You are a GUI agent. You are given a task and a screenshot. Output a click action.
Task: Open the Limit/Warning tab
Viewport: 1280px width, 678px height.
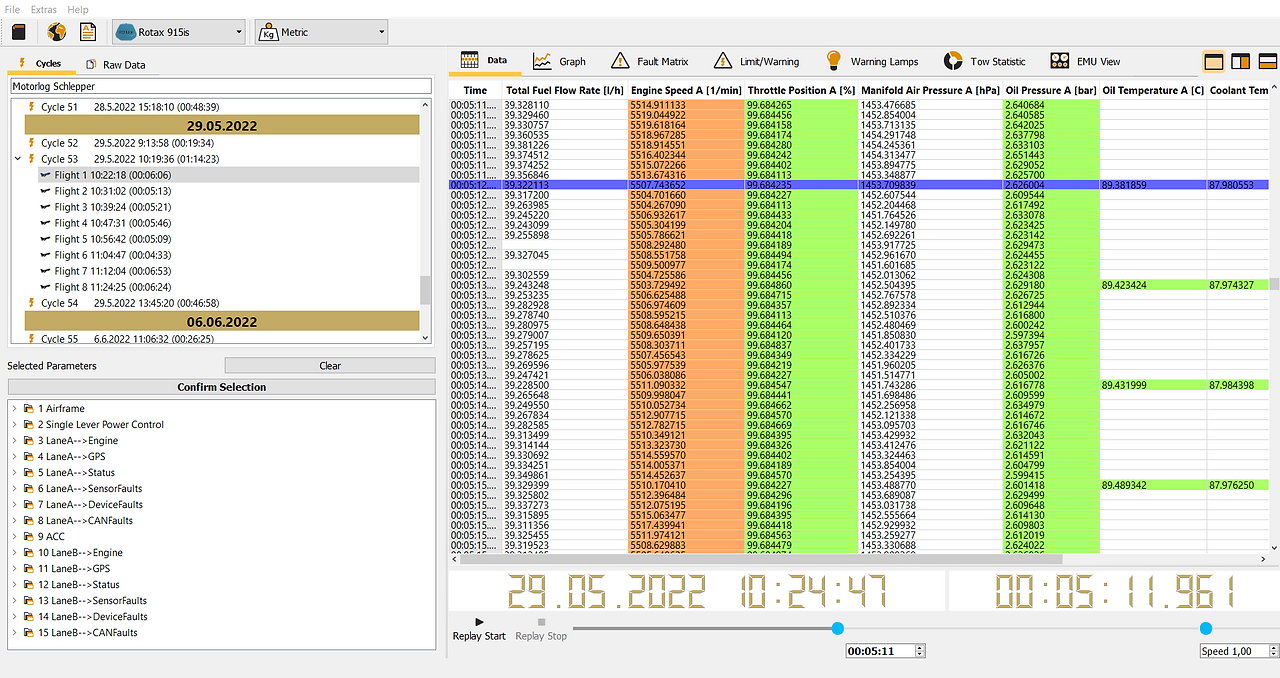(x=757, y=61)
